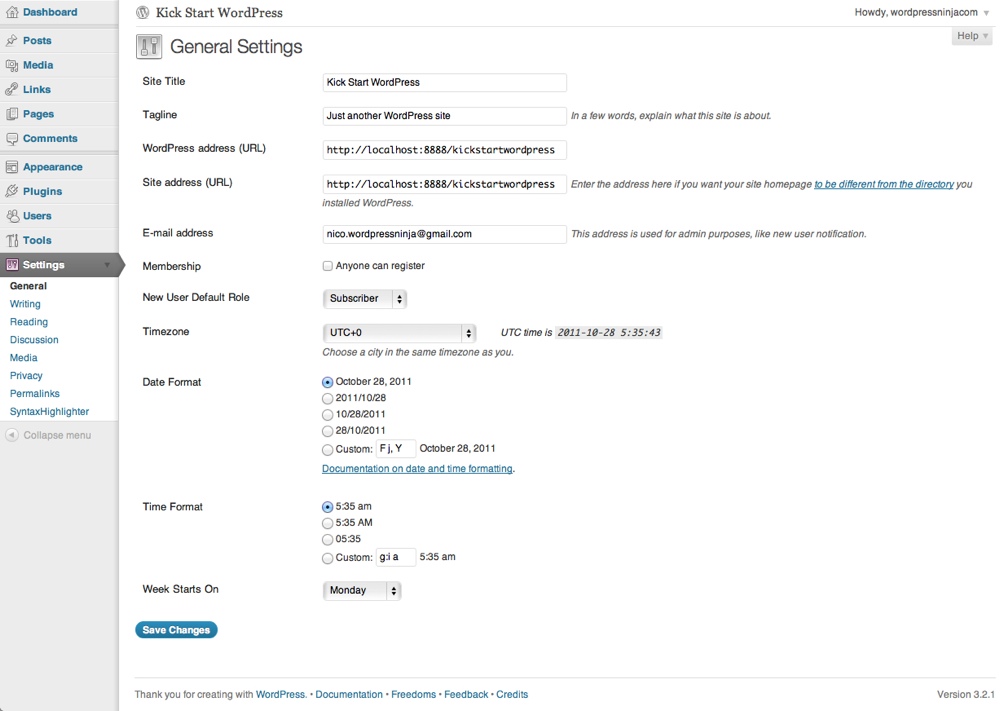Open the Timezone UTC+0 dropdown
This screenshot has height=711, width=1004.
pos(399,333)
